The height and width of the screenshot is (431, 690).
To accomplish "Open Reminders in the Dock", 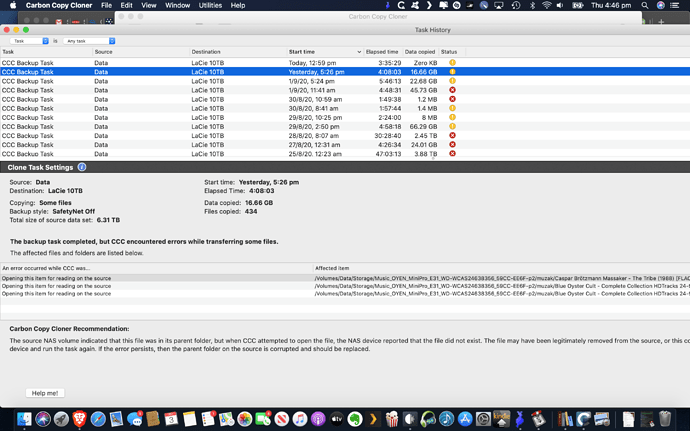I will tap(208, 419).
